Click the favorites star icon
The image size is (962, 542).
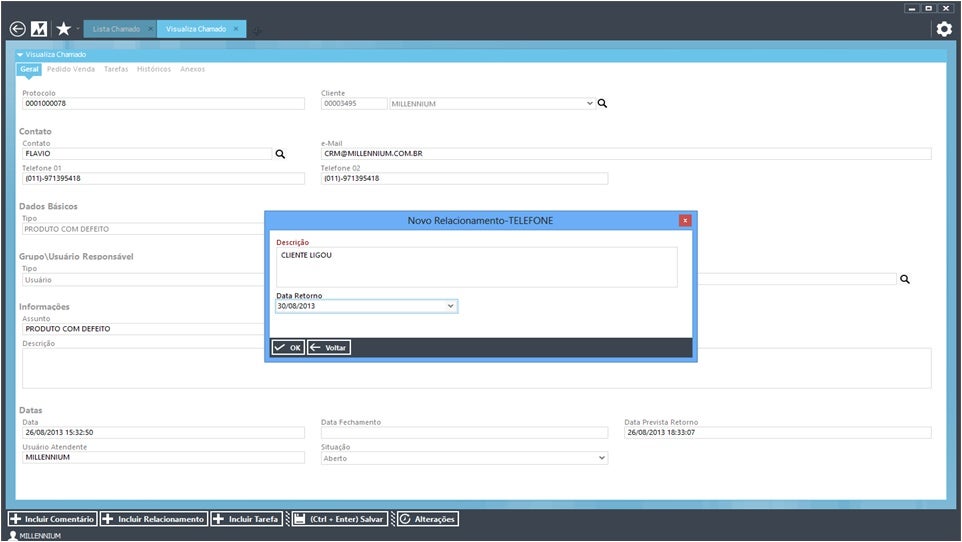click(x=63, y=29)
